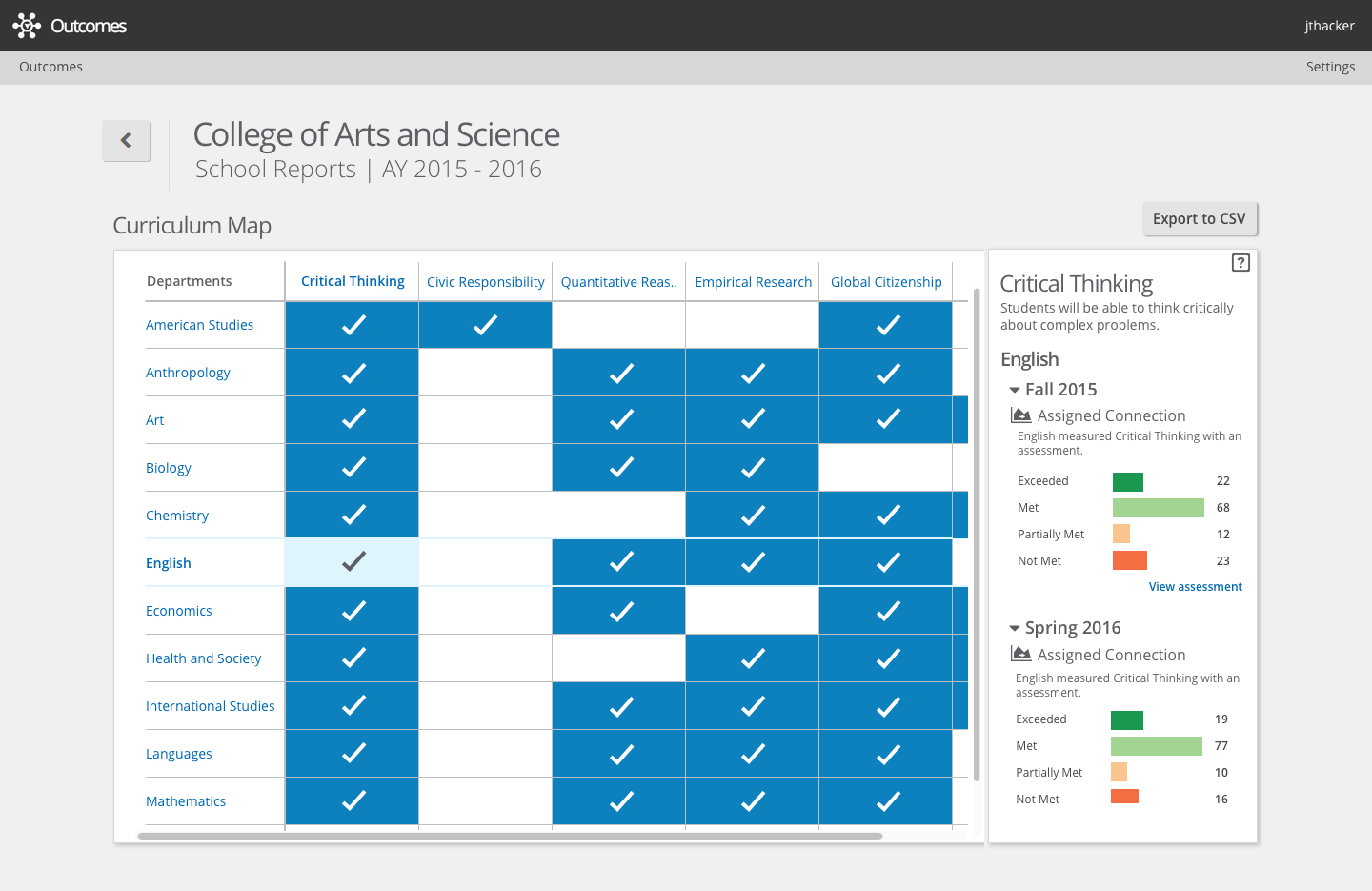Click Fall 2015 Partially Met orange bar
Viewport: 1372px width, 891px height.
[x=1120, y=534]
